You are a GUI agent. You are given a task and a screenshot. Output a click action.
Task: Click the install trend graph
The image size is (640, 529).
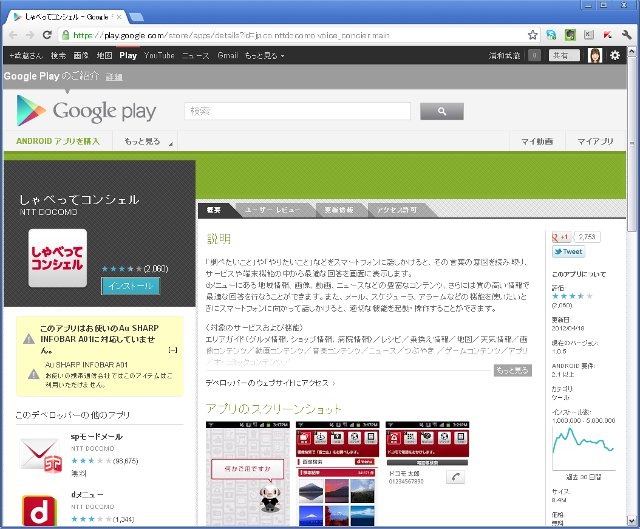(583, 448)
